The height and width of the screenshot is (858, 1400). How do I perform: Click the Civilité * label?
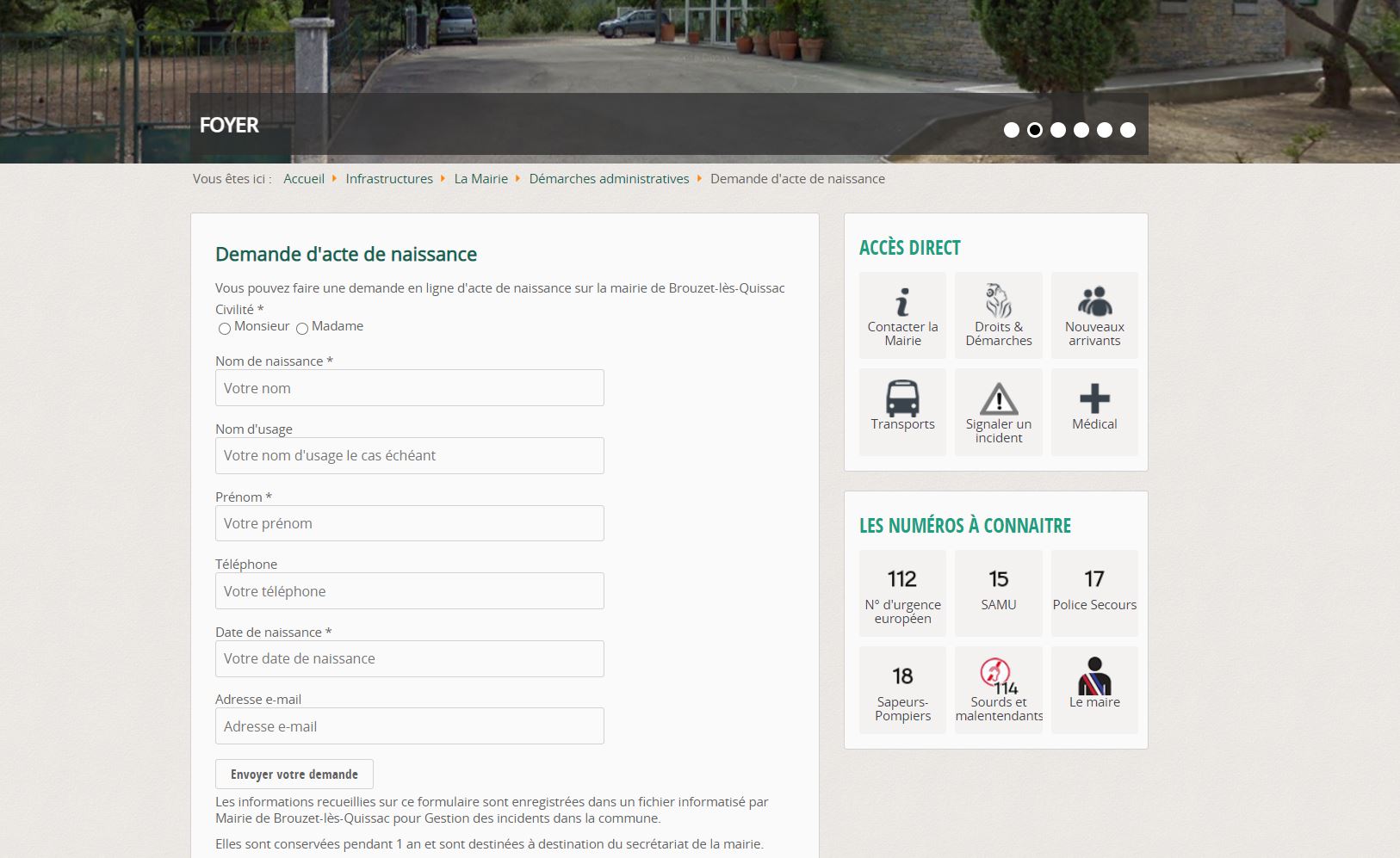(239, 309)
